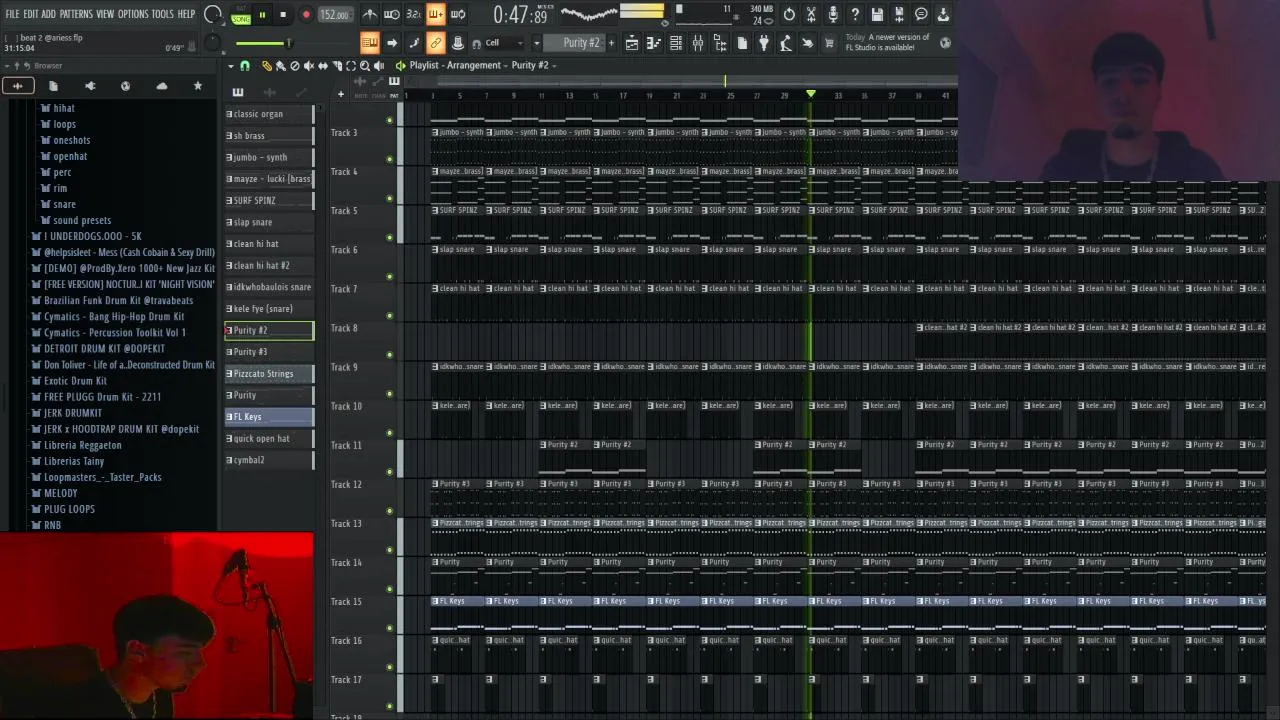Screen dimensions: 1280x720
Task: Open the EDIT menu
Action: [x=31, y=14]
